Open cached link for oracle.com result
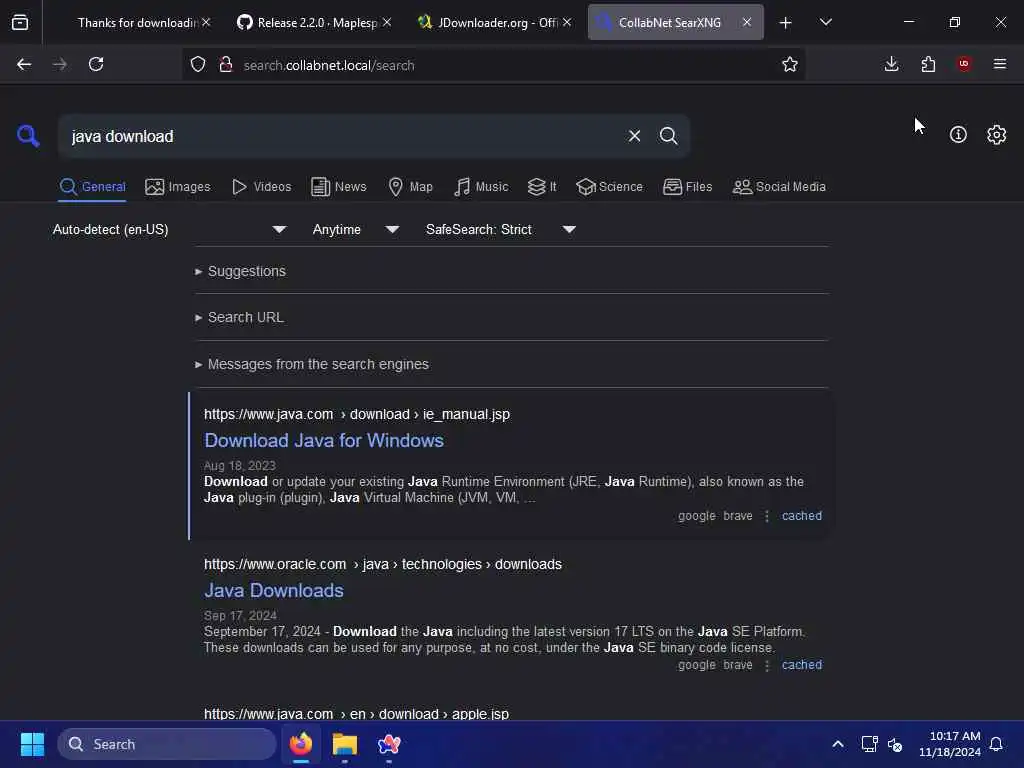This screenshot has height=768, width=1024. (x=801, y=665)
